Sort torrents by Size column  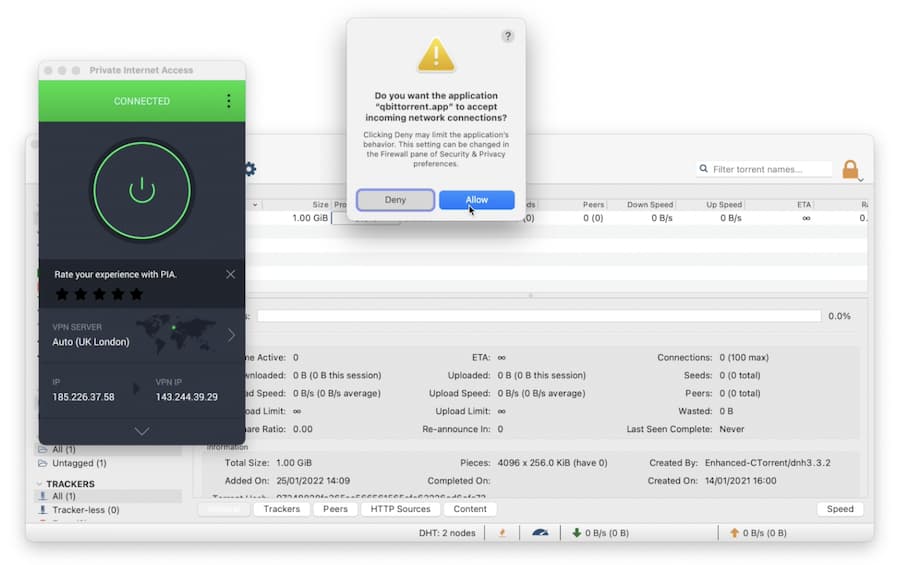pos(320,204)
